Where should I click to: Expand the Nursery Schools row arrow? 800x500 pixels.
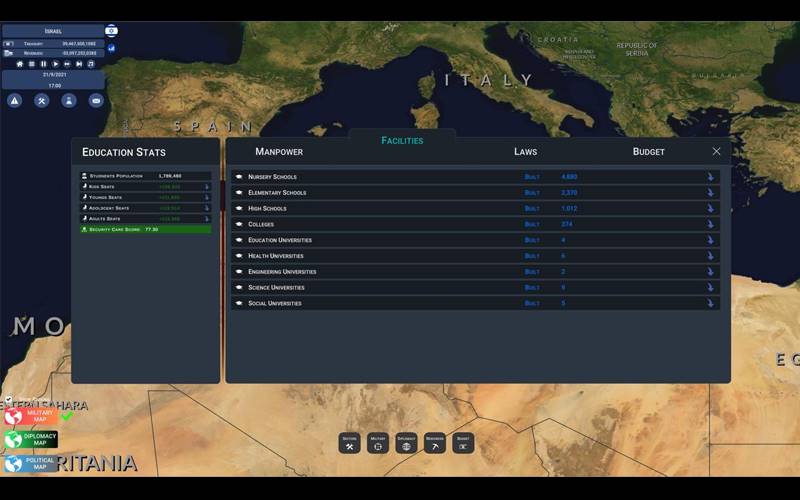[x=710, y=177]
